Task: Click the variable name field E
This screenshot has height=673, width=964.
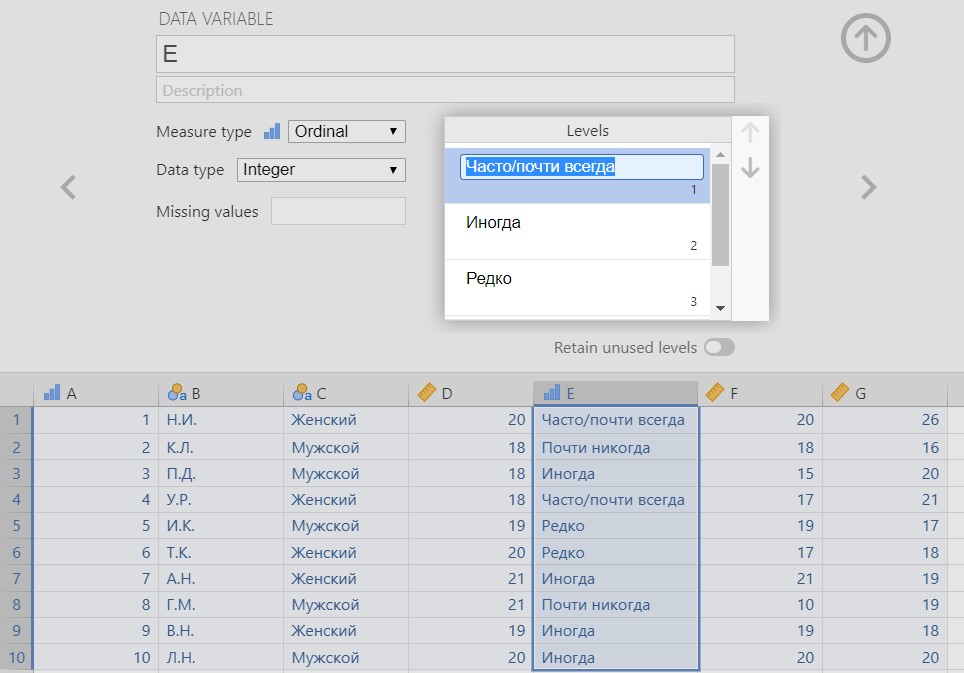Action: pyautogui.click(x=445, y=54)
